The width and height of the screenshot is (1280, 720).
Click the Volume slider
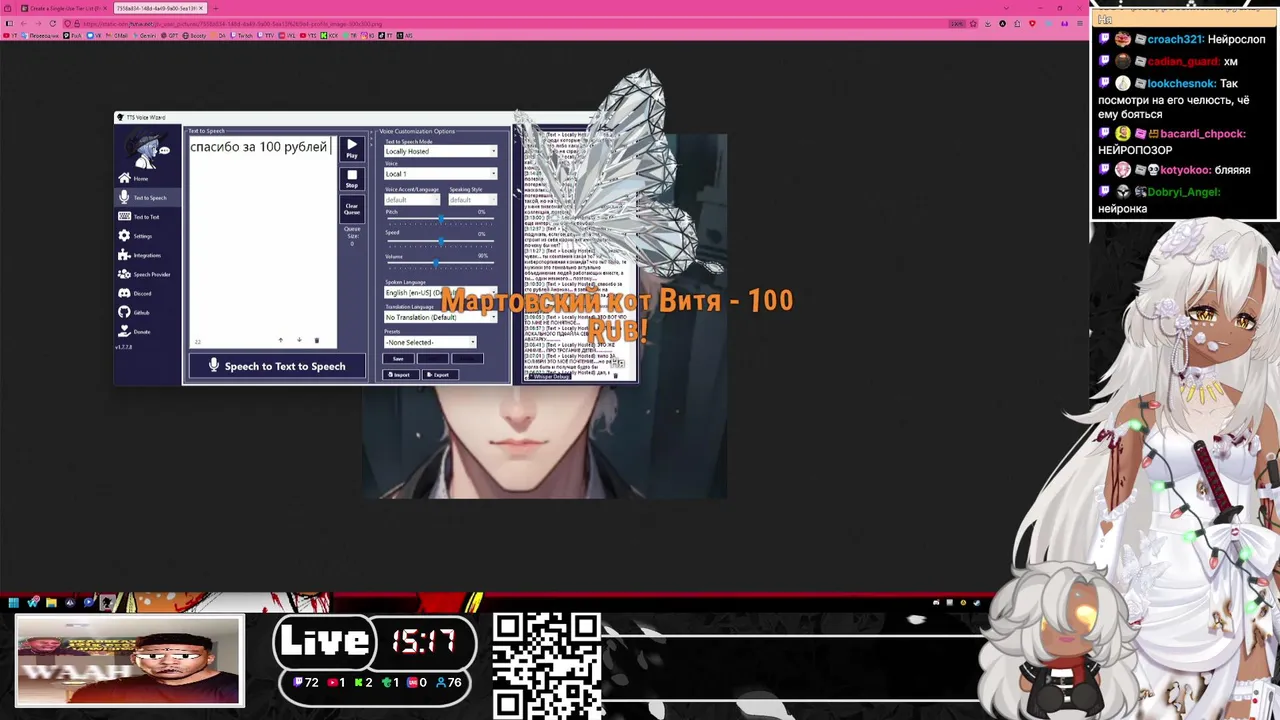440,263
